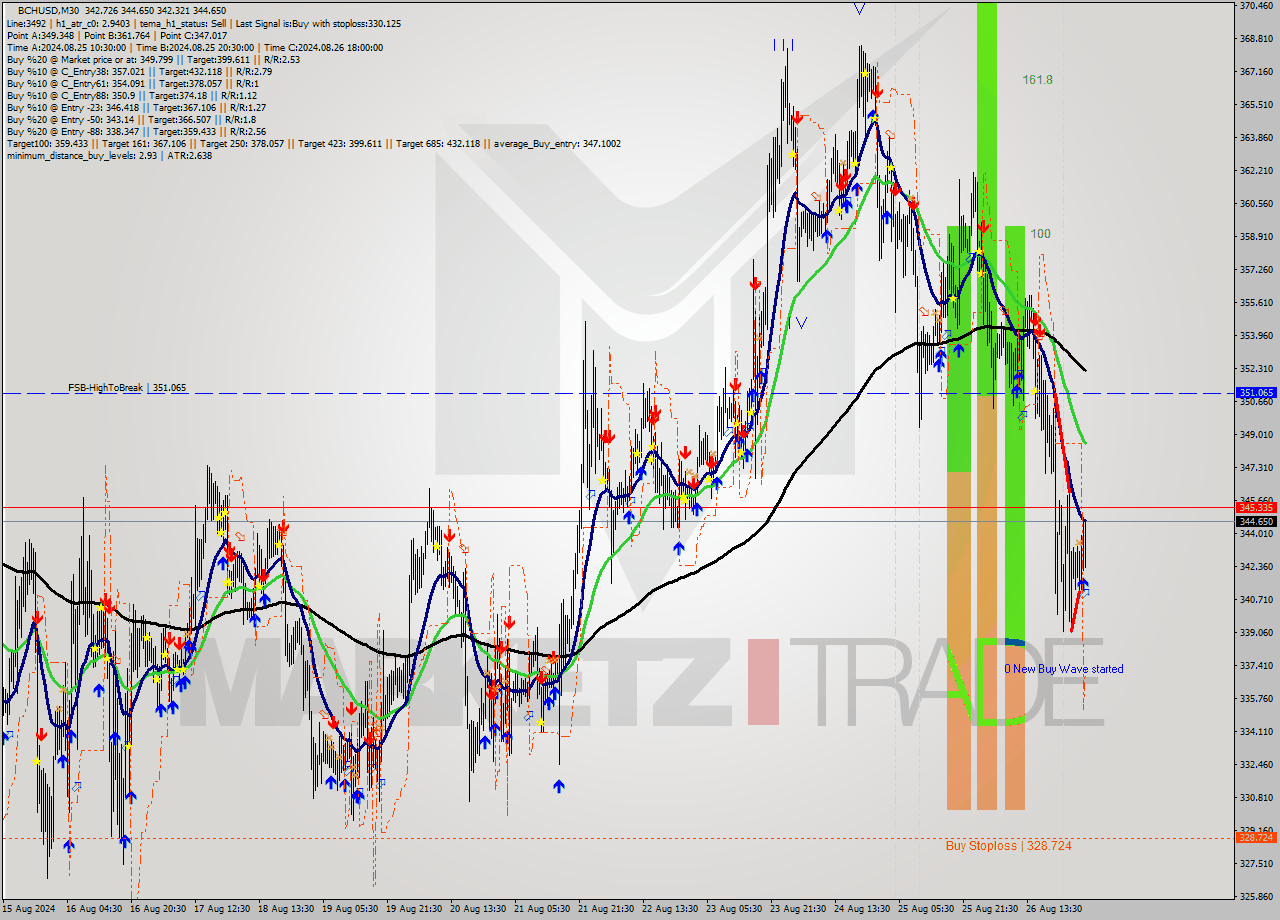Click the '24 Aug 13:30' time label
Viewport: 1280px width, 920px height.
tap(862, 909)
